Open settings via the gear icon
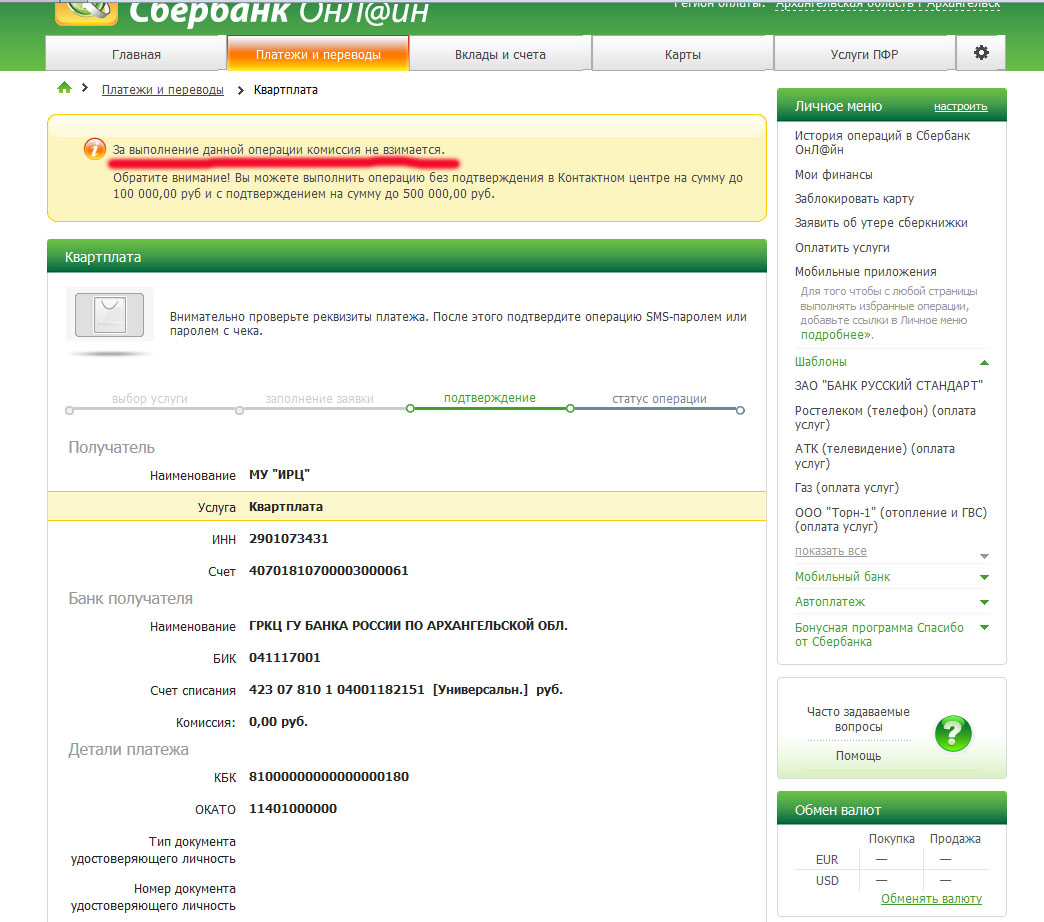 (981, 53)
